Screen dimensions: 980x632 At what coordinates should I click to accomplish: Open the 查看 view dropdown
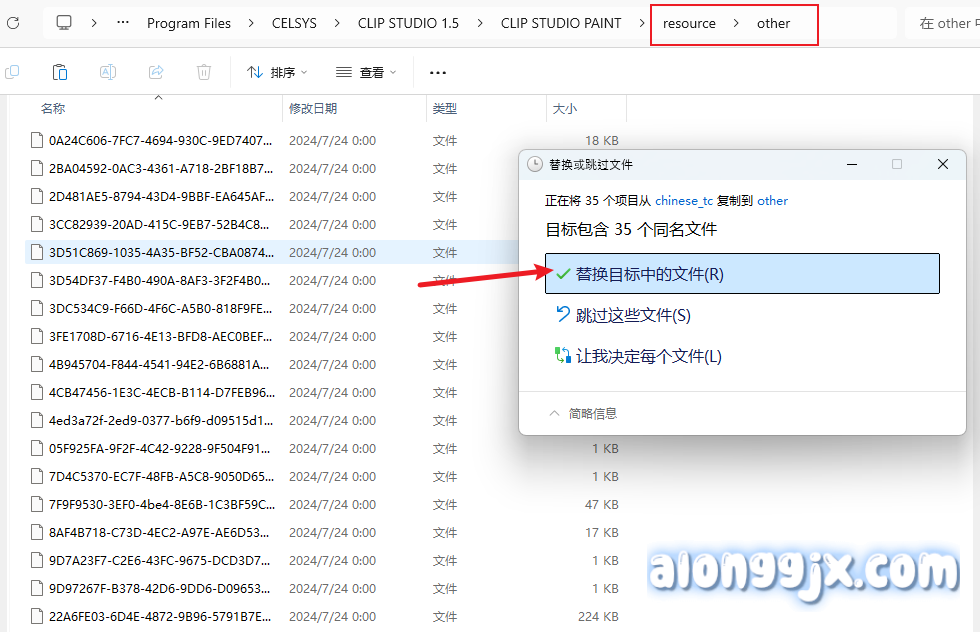click(366, 72)
